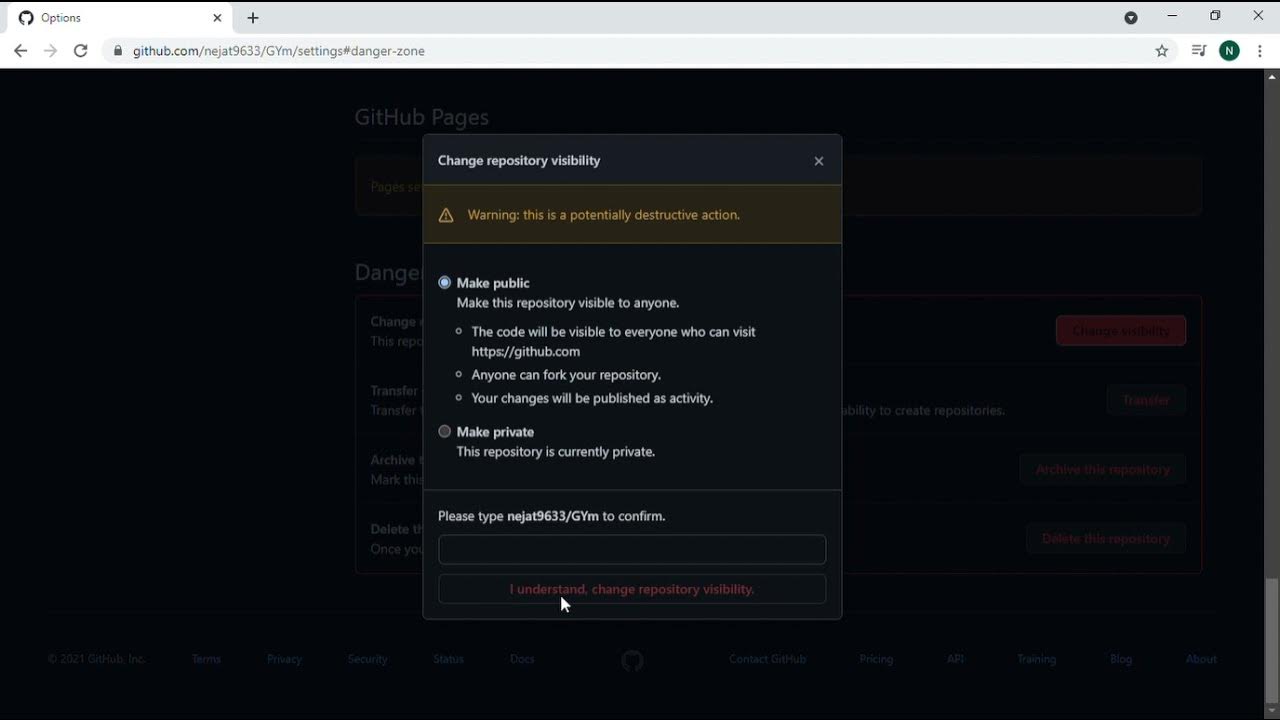Select the Make public radio option

(445, 283)
